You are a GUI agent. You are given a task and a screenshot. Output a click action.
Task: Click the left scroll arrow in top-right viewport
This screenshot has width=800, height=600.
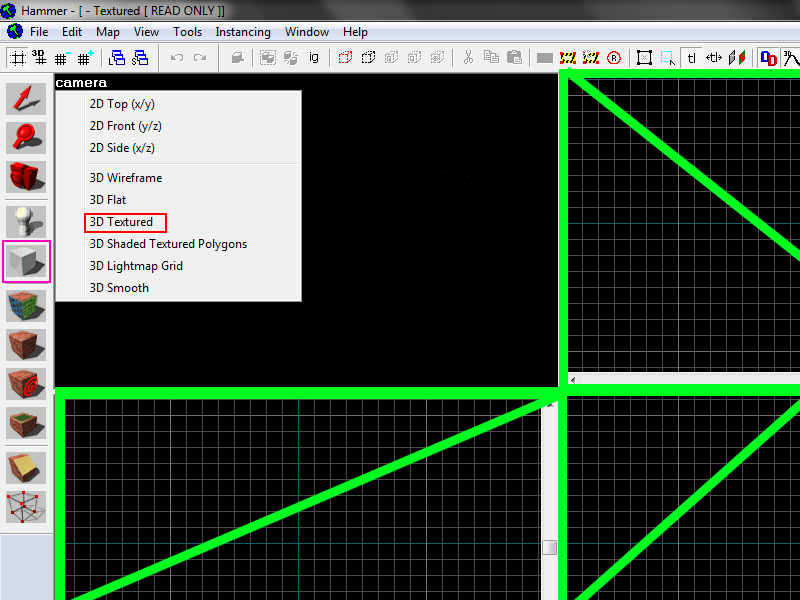[x=573, y=380]
